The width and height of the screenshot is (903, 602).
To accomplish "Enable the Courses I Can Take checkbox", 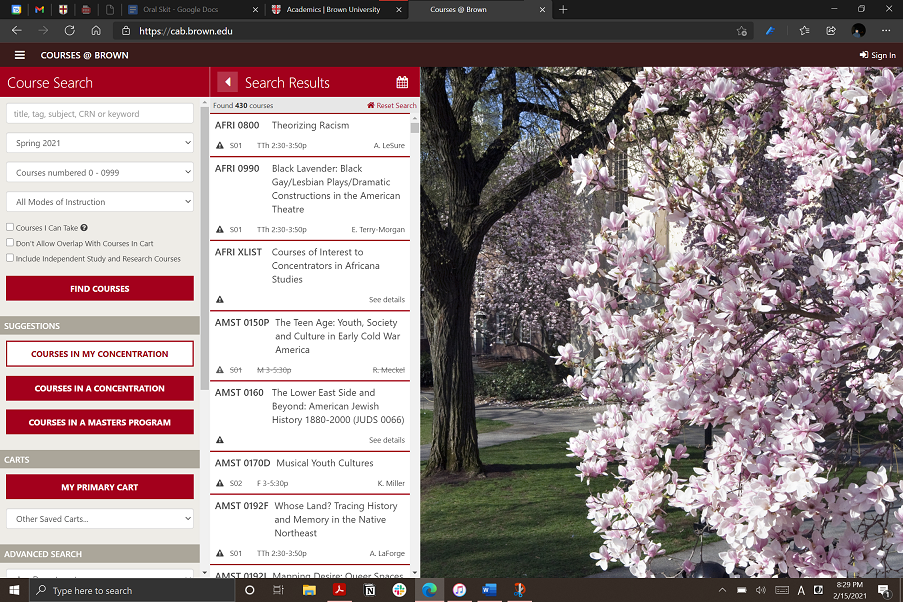I will point(10,228).
